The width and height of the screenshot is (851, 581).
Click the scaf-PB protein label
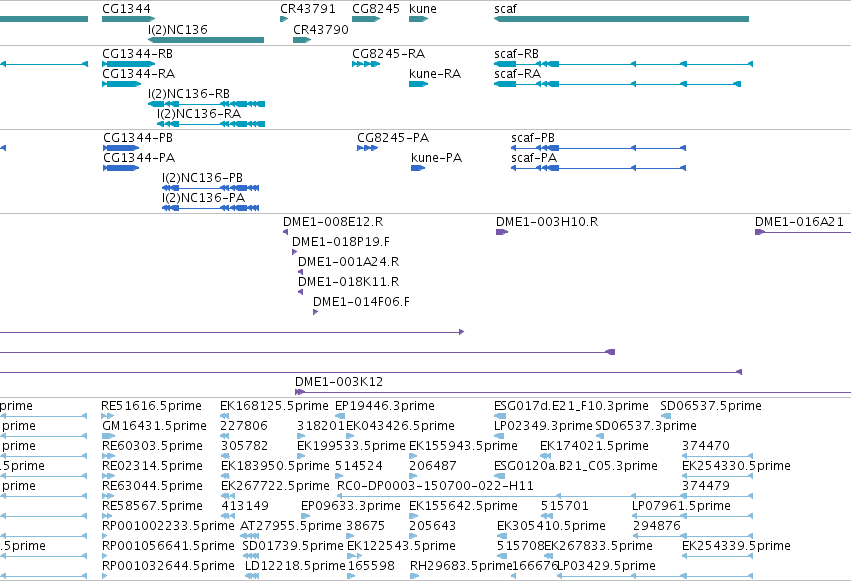(533, 138)
